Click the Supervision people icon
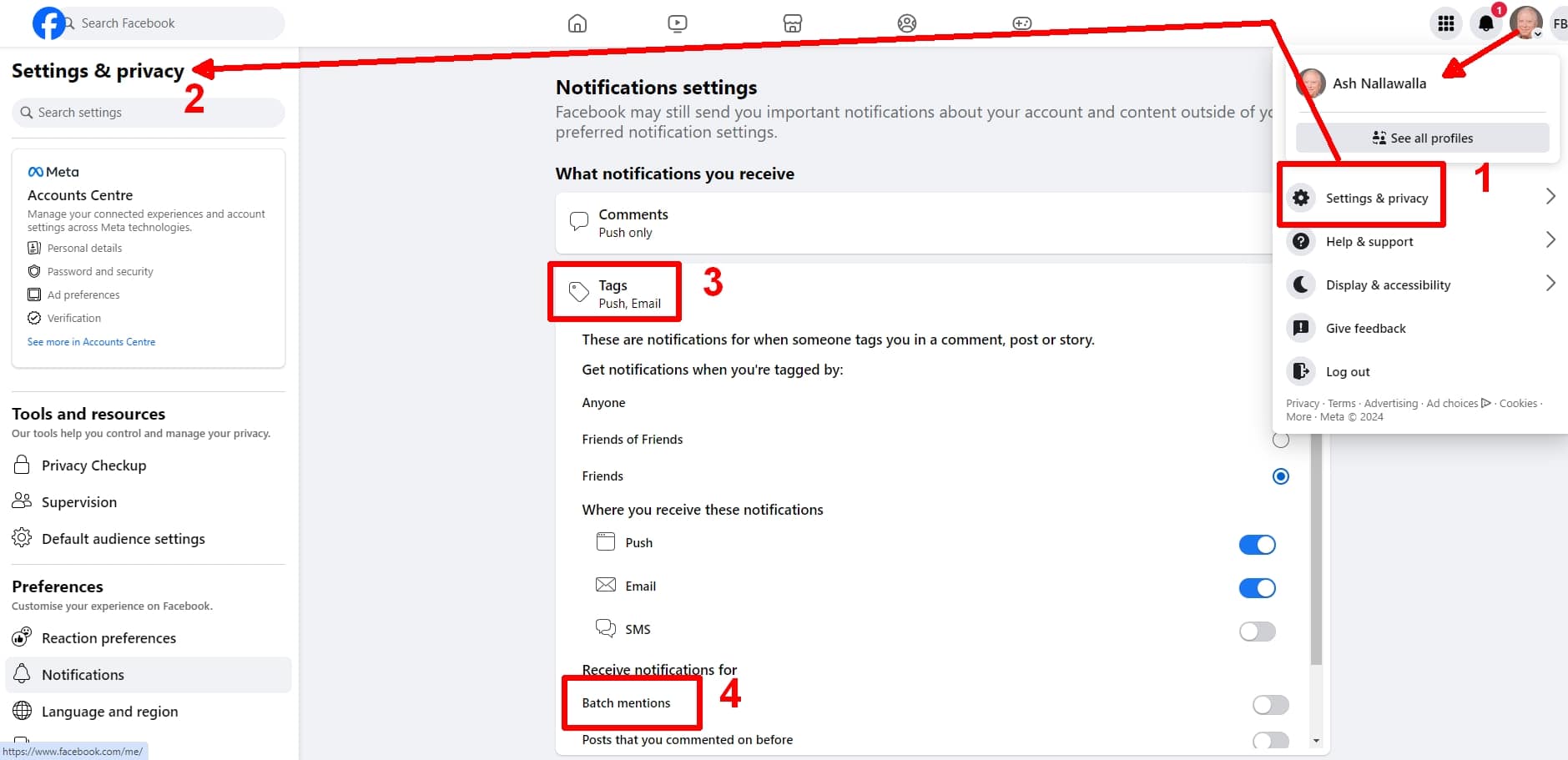This screenshot has width=1568, height=760. coord(23,501)
